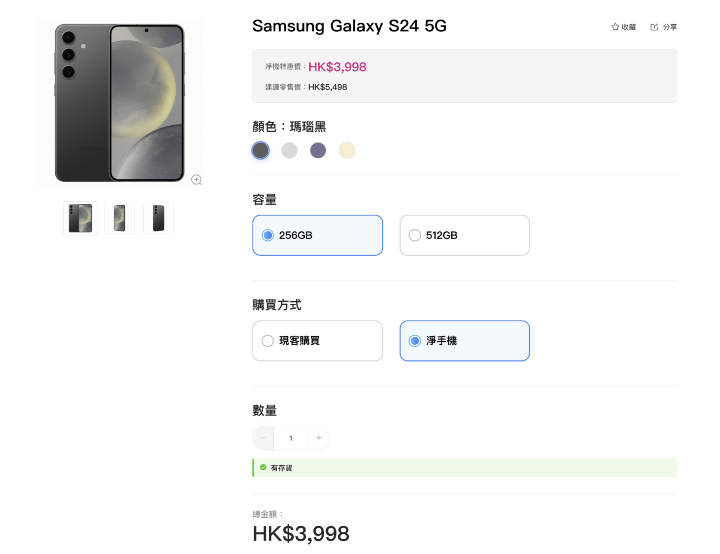This screenshot has height=554, width=720.
Task: View second thumbnail showing phone front
Action: click(119, 218)
